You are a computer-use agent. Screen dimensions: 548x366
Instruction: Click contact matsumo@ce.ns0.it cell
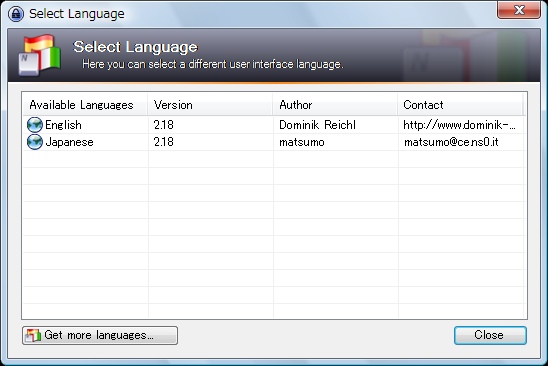451,142
